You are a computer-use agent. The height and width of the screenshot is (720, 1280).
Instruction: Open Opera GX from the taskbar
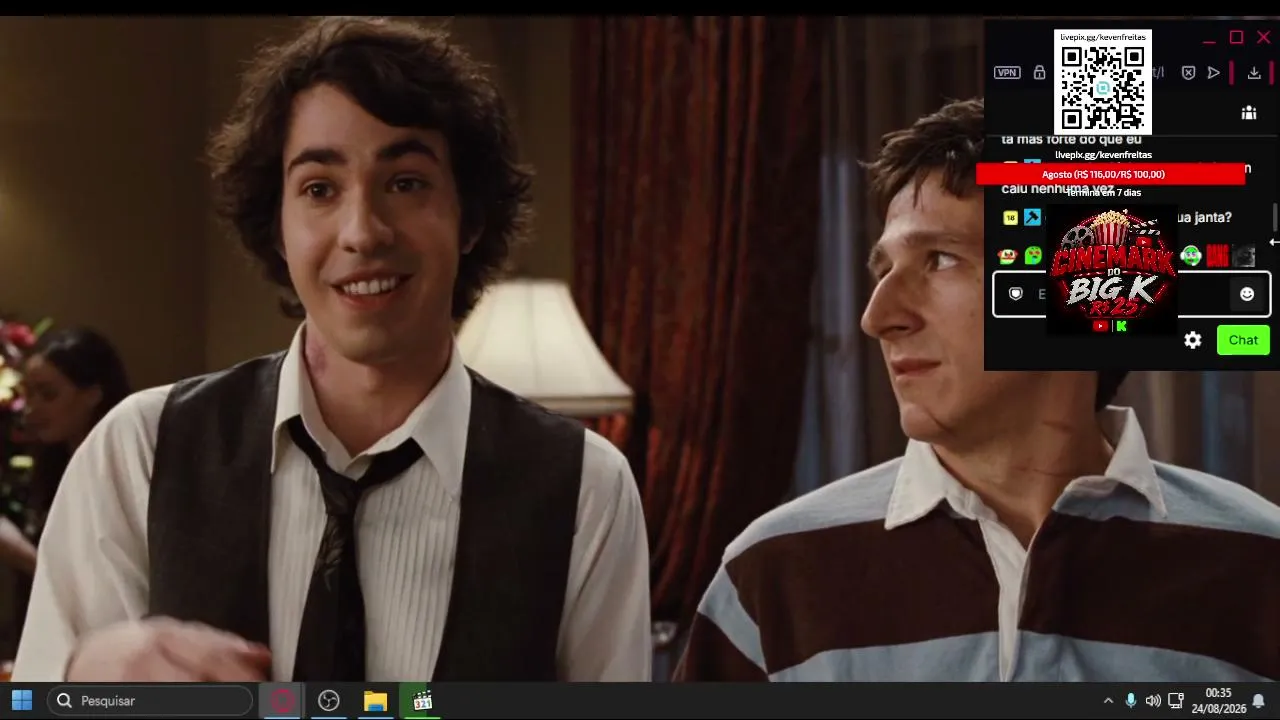[x=282, y=701]
